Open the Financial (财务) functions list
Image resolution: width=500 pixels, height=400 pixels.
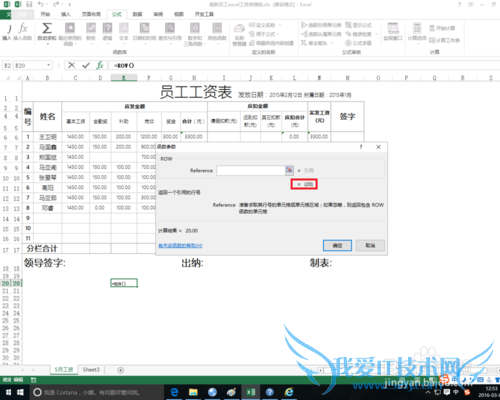91,32
